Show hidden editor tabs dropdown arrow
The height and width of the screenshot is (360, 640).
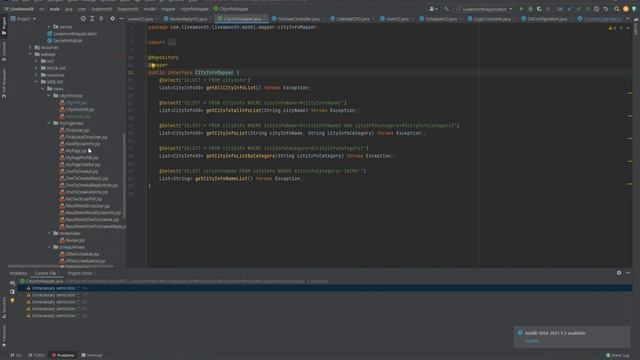click(627, 19)
